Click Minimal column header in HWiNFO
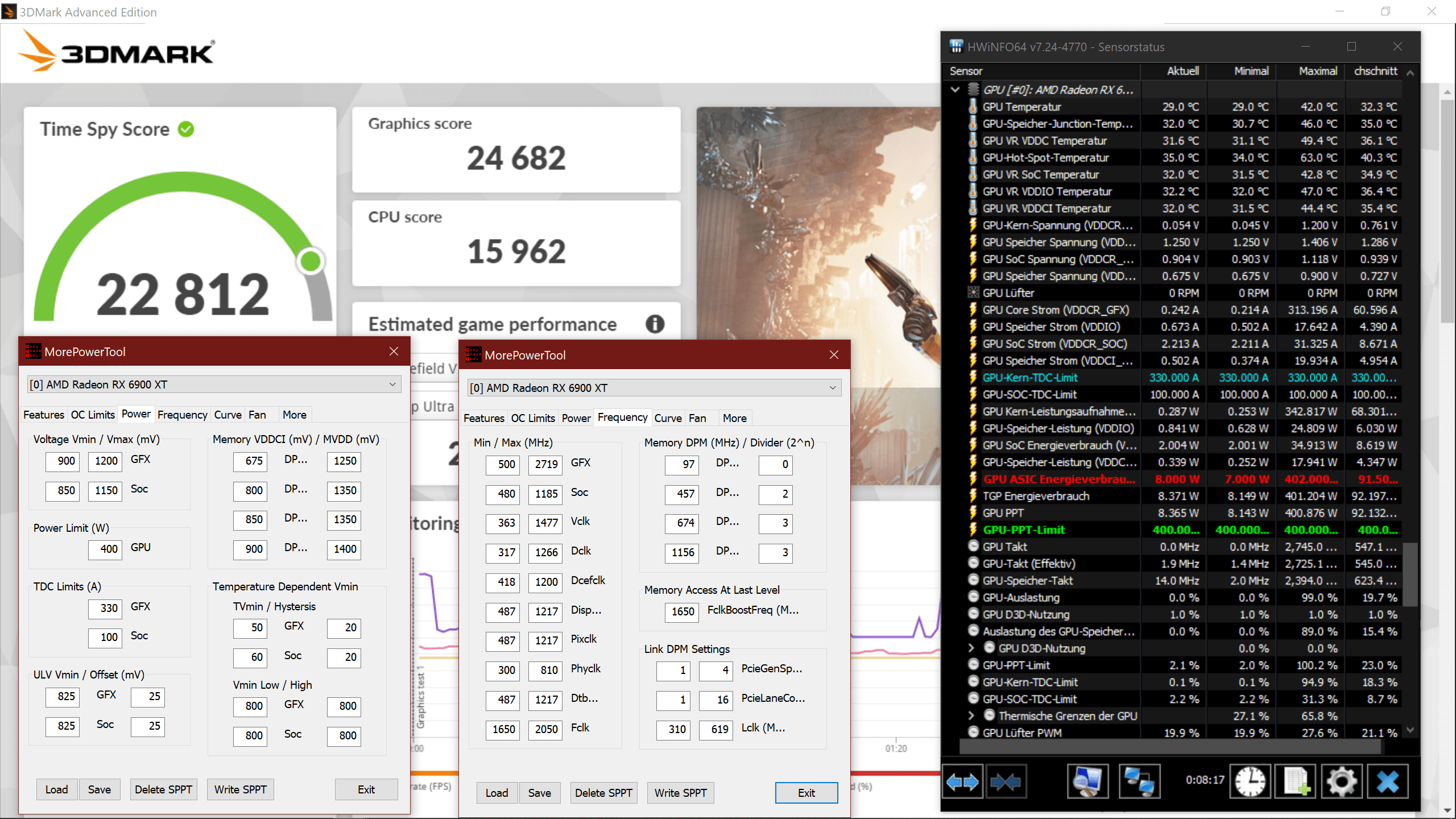The image size is (1456, 819). pos(1242,71)
